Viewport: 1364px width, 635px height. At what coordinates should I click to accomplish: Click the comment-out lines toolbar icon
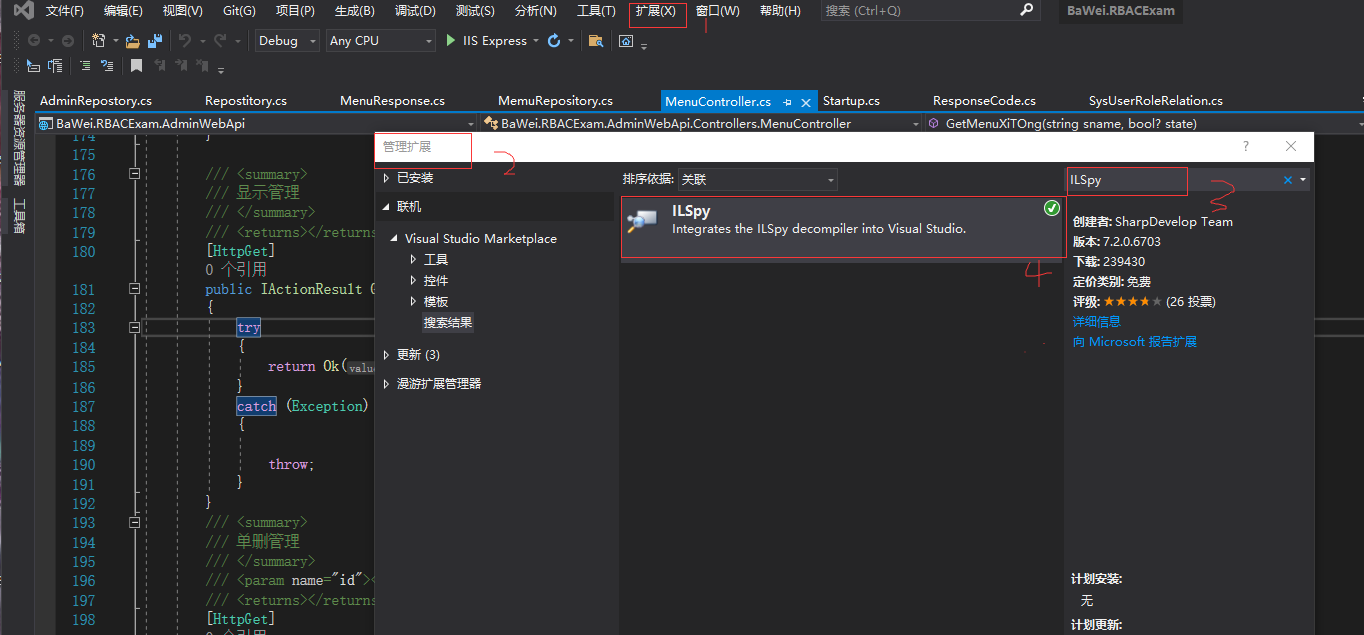(85, 66)
